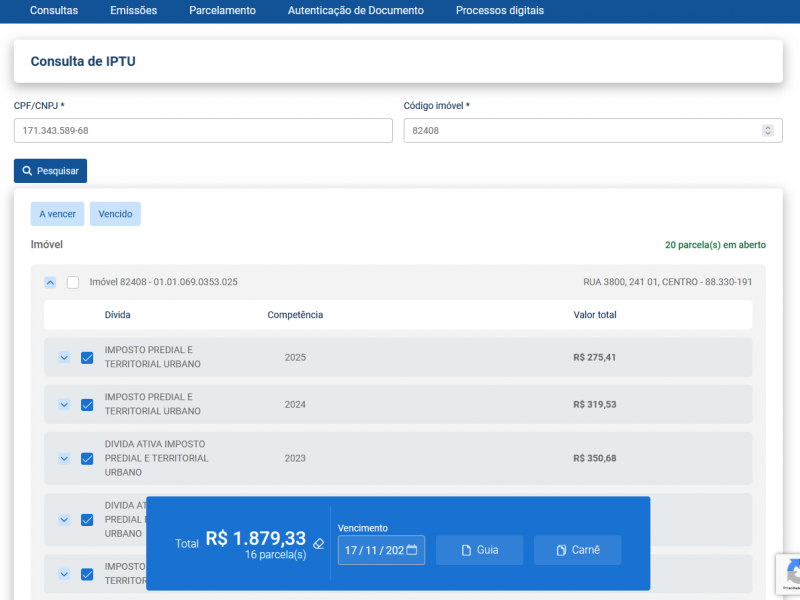Uncheck the 2024 IPTU debt checkbox

click(87, 405)
